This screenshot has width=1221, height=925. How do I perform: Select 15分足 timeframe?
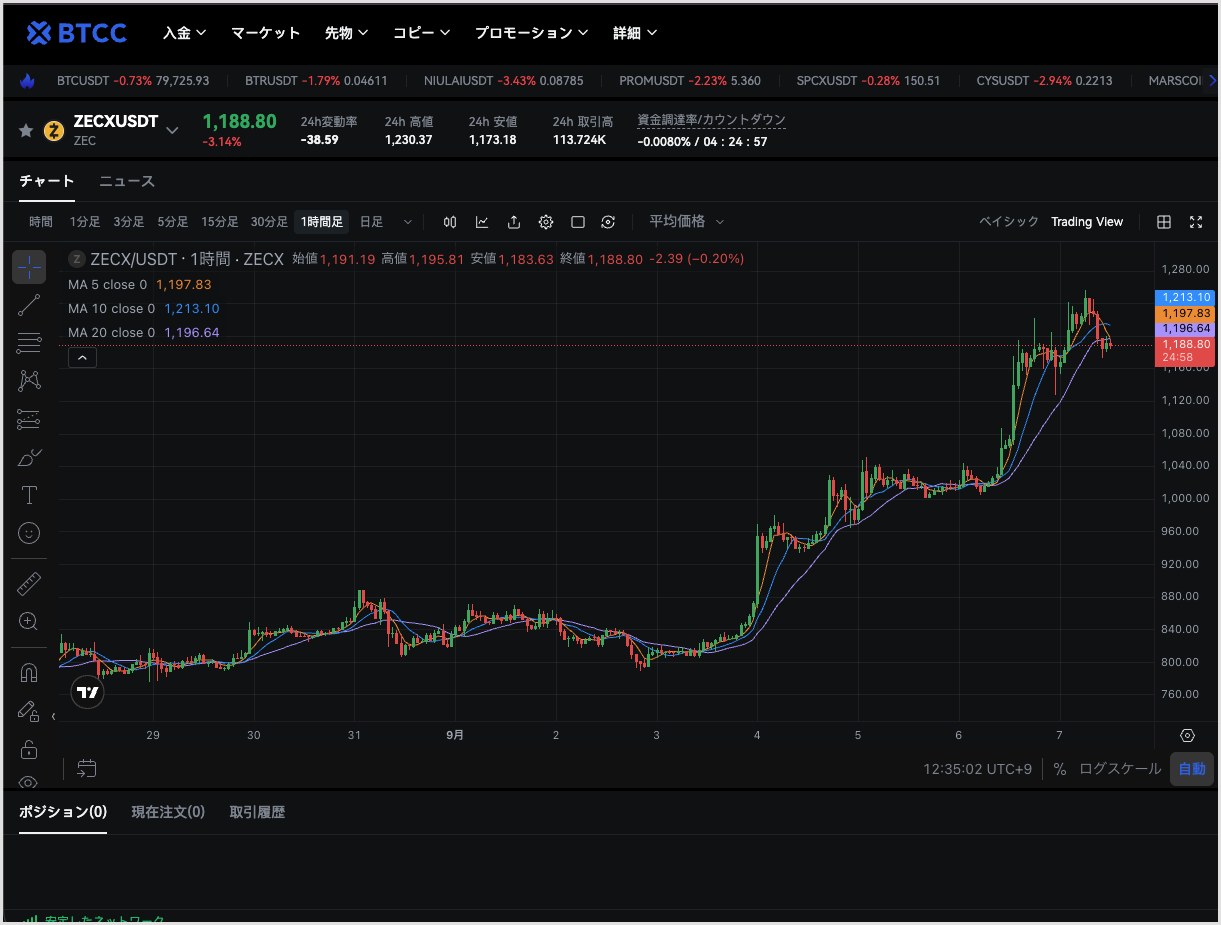click(x=220, y=222)
